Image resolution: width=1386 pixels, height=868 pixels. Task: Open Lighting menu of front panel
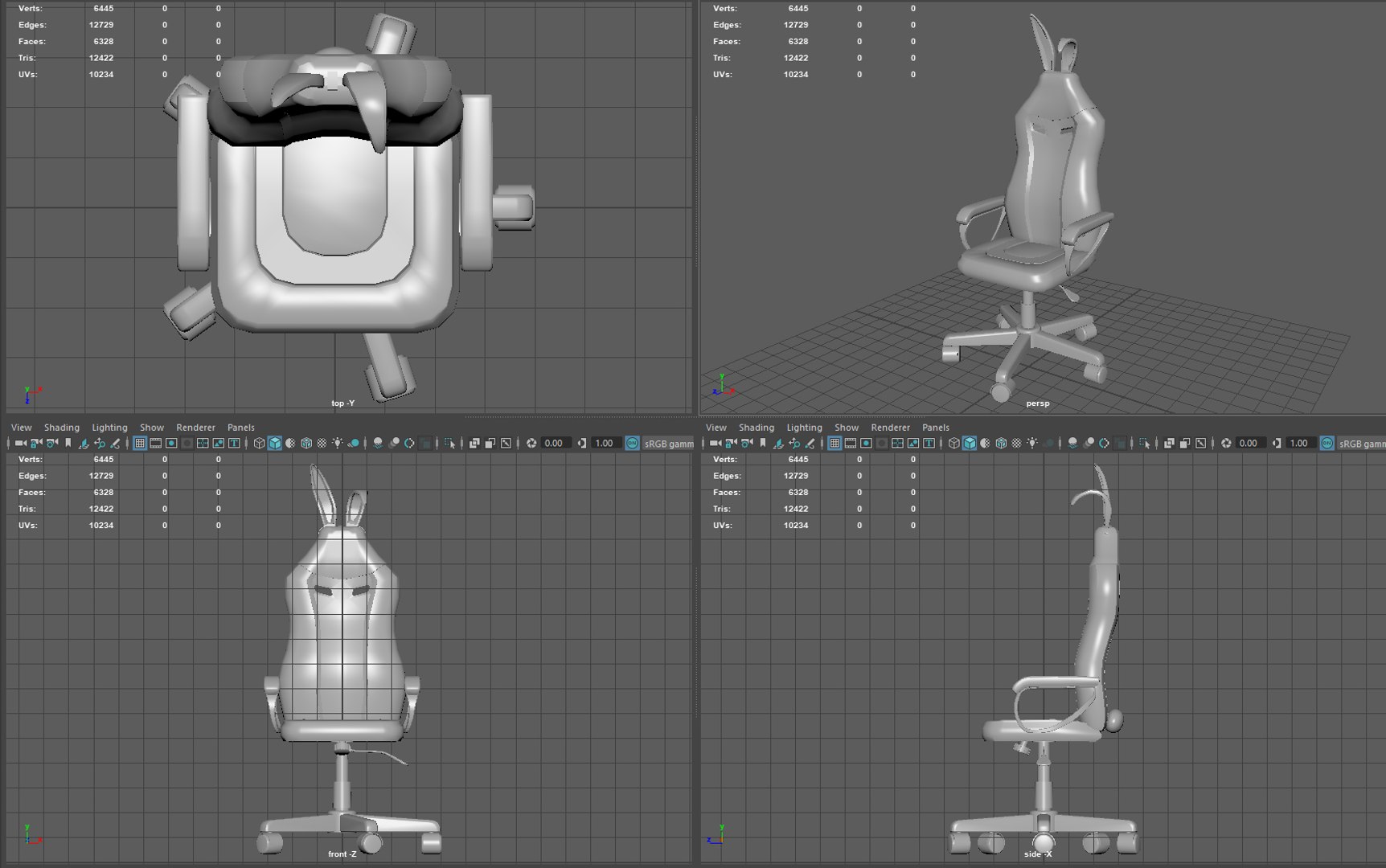109,428
